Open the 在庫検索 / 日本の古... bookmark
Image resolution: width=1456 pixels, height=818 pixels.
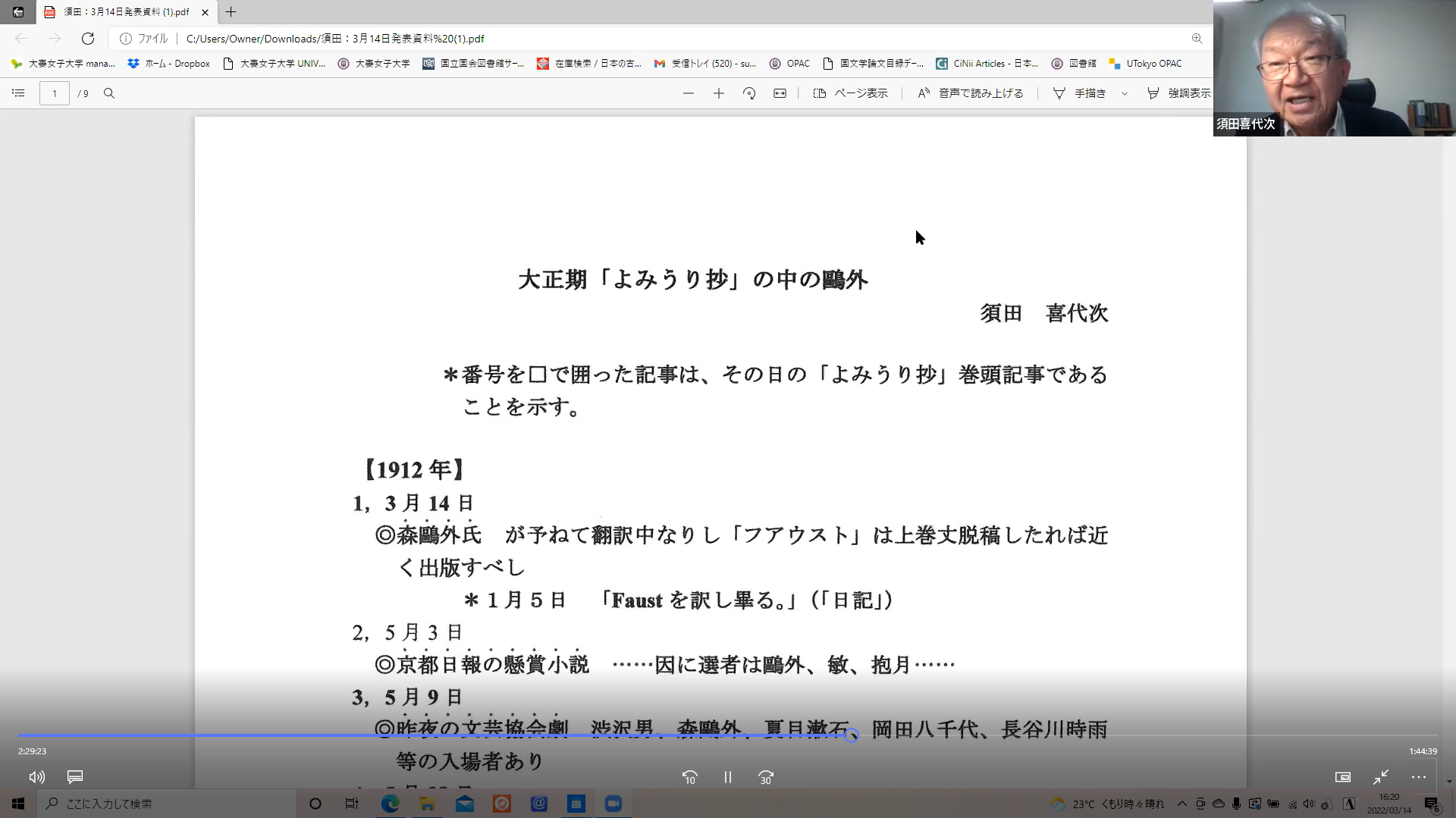pyautogui.click(x=589, y=64)
